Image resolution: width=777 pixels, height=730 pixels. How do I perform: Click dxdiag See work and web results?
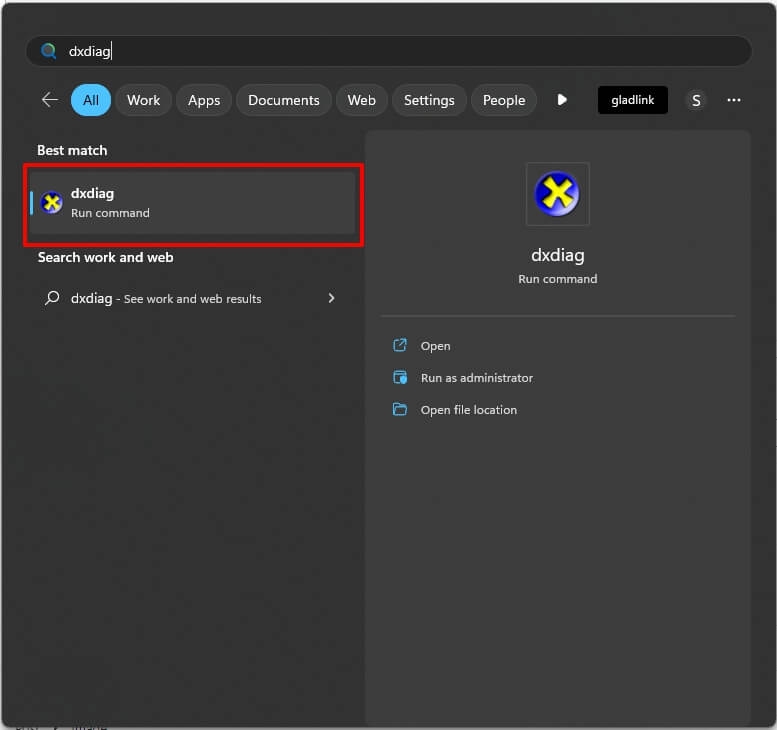point(191,298)
